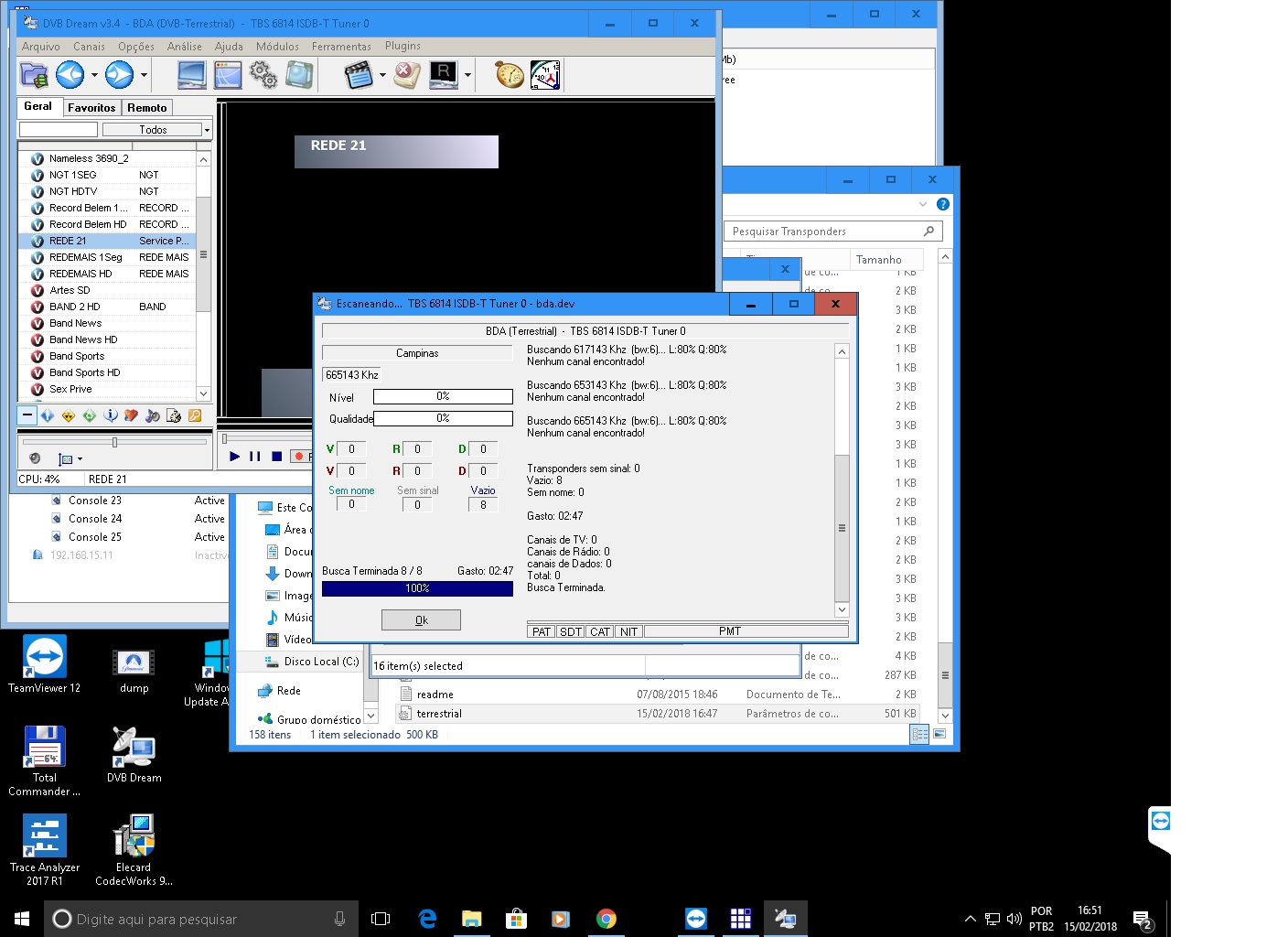This screenshot has height=937, width=1288.
Task: Go to next channel with right arrow icon
Action: click(120, 74)
